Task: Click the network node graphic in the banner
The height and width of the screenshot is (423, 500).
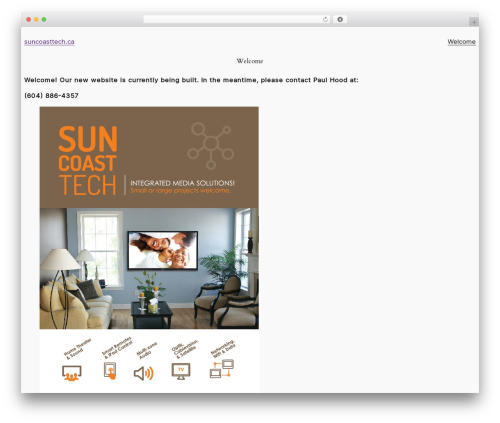Action: tap(211, 146)
